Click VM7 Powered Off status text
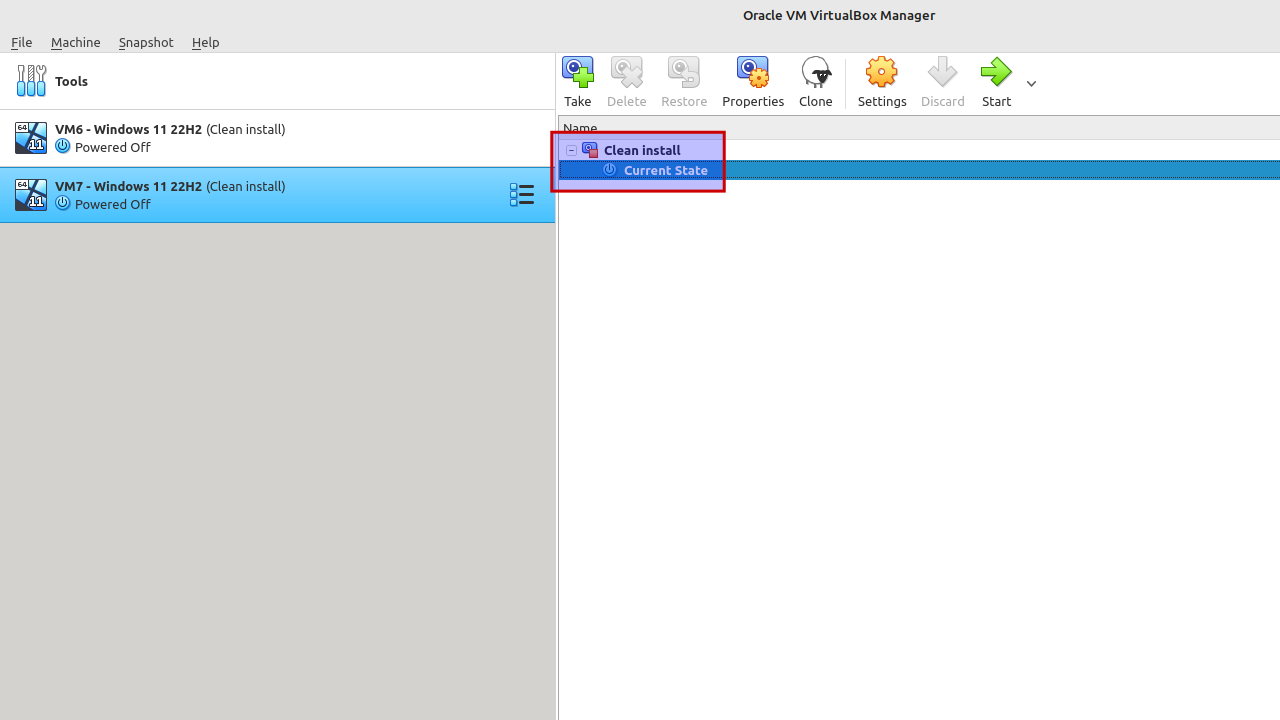Screen dimensions: 1280x720 point(112,204)
